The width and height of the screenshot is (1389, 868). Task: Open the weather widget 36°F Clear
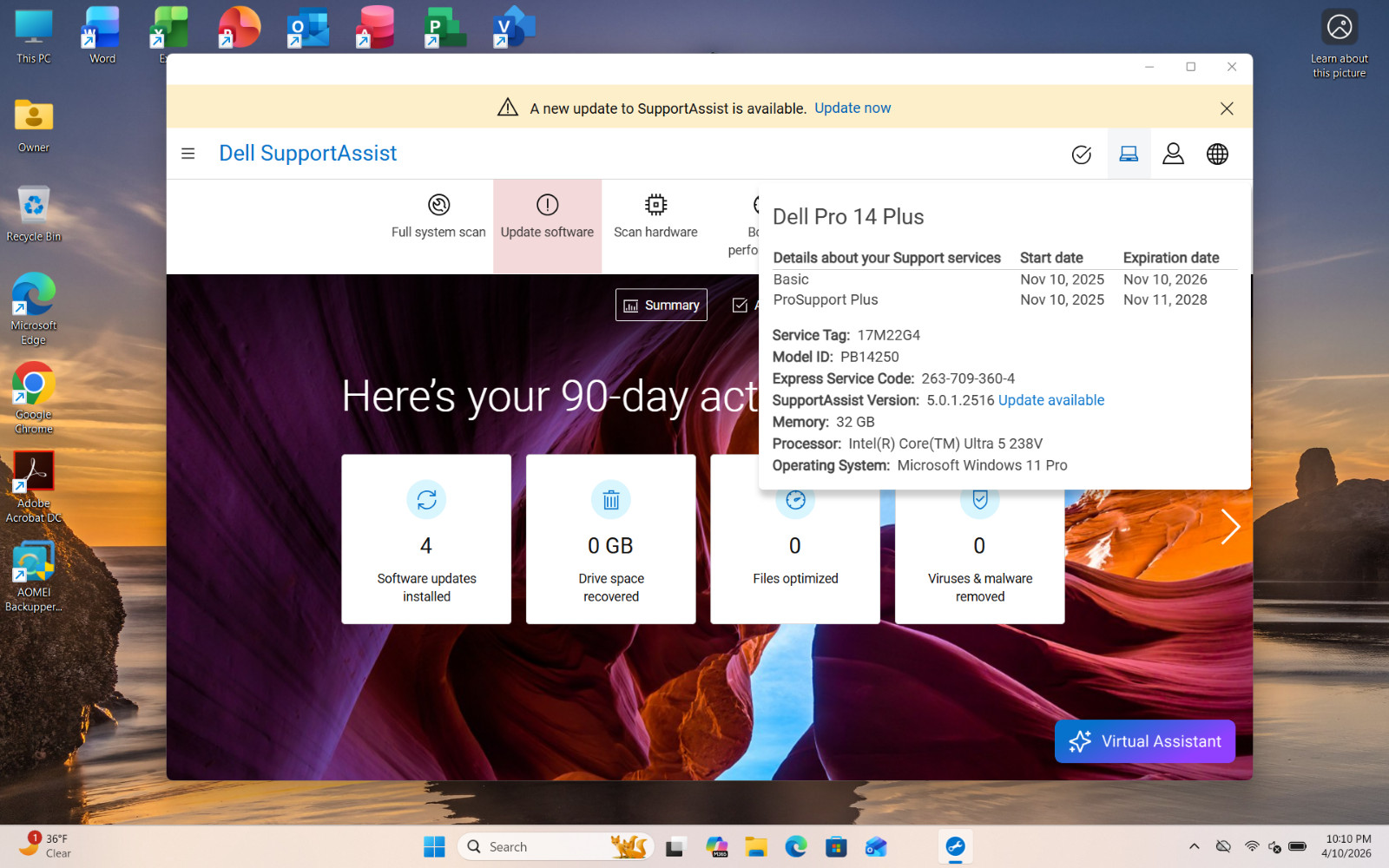(x=45, y=846)
